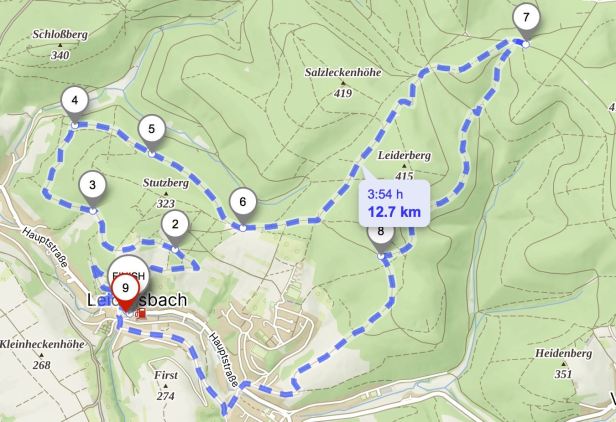Click the Leidersbach town name label
Screen dimensions: 616x422
pyautogui.click(x=137, y=300)
